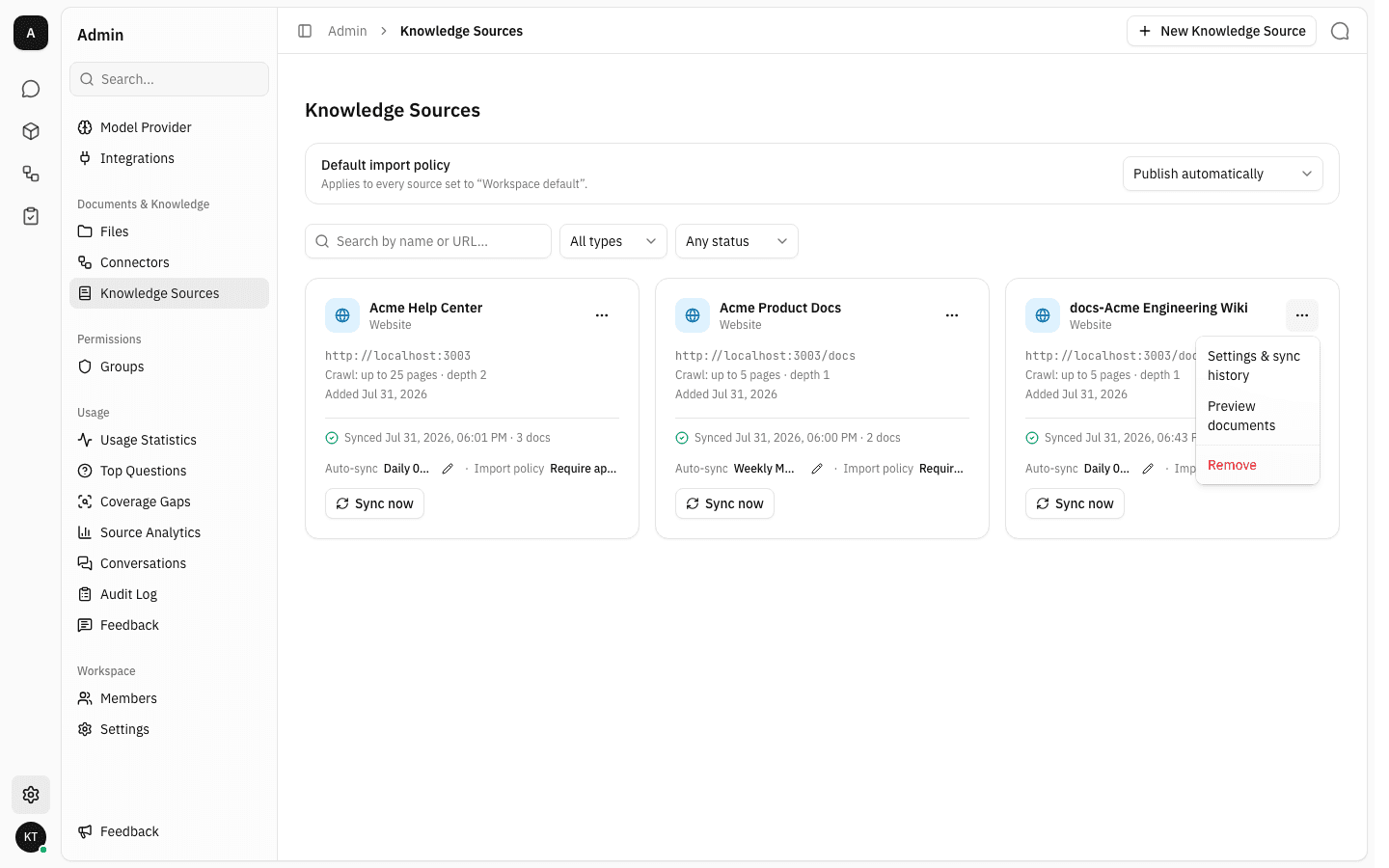This screenshot has width=1389, height=868.
Task: Open the All types filter dropdown
Action: tap(613, 241)
